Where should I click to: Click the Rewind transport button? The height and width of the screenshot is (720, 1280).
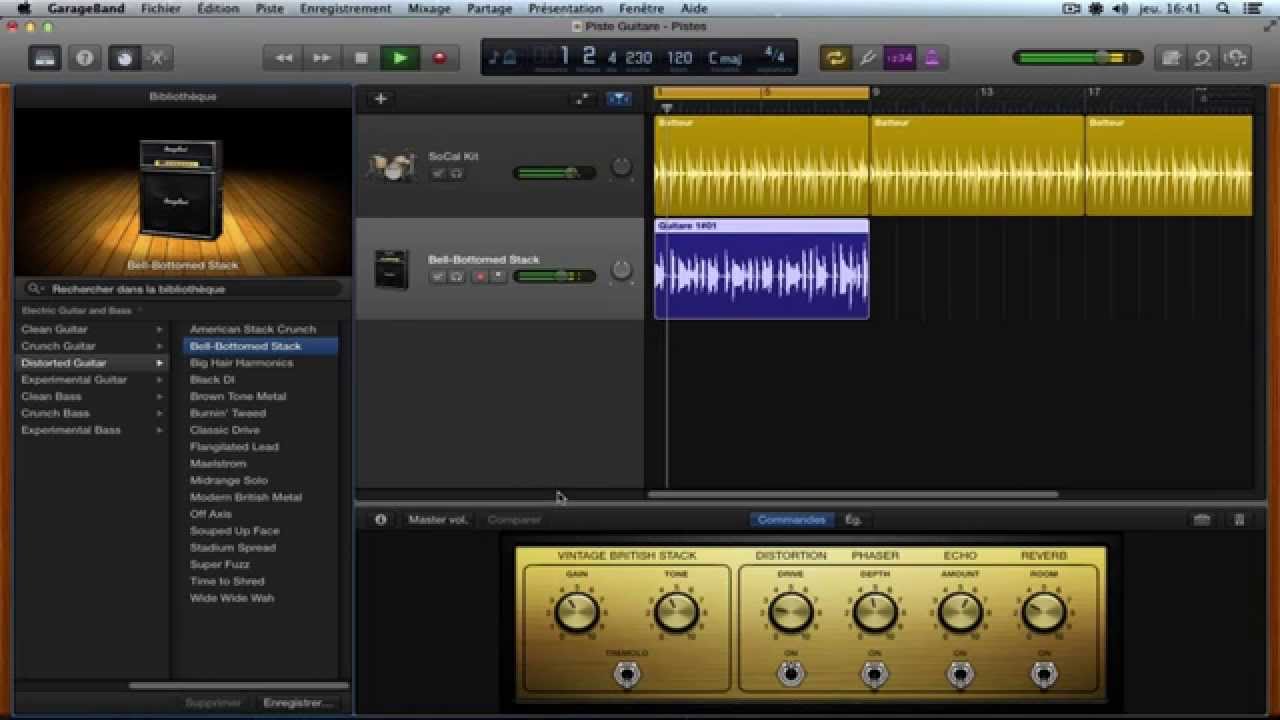[284, 58]
